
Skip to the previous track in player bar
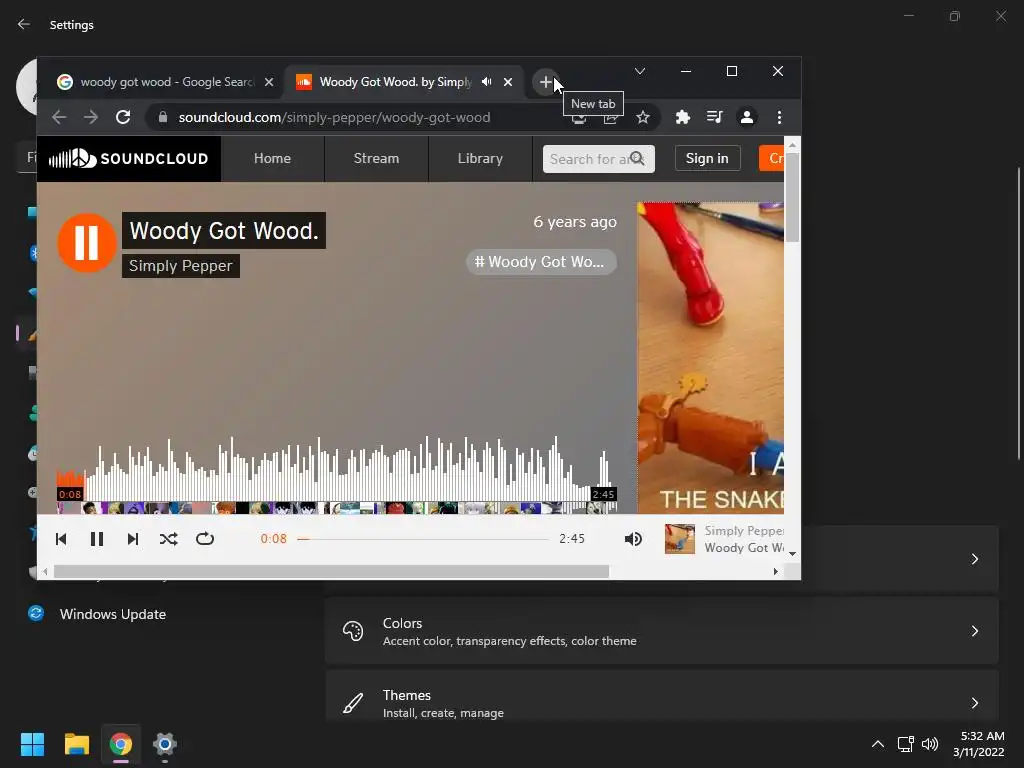[61, 539]
